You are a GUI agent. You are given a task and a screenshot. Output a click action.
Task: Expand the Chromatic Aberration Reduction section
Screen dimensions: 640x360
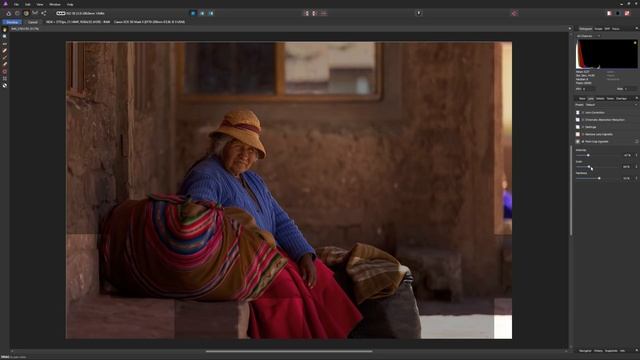click(583, 120)
